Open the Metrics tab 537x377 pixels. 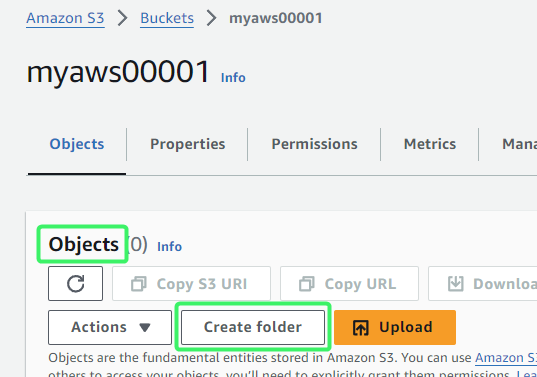(430, 144)
